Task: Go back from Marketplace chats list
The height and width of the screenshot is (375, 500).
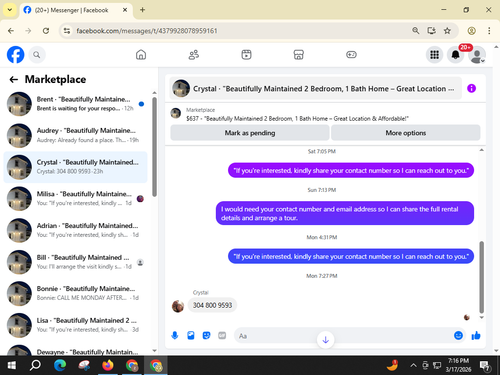Action: coord(14,79)
